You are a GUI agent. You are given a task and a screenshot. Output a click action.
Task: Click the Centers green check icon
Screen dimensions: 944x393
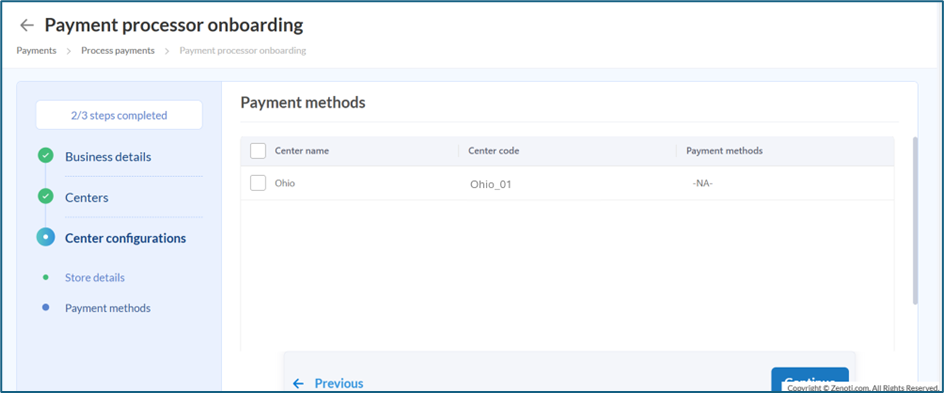point(45,196)
